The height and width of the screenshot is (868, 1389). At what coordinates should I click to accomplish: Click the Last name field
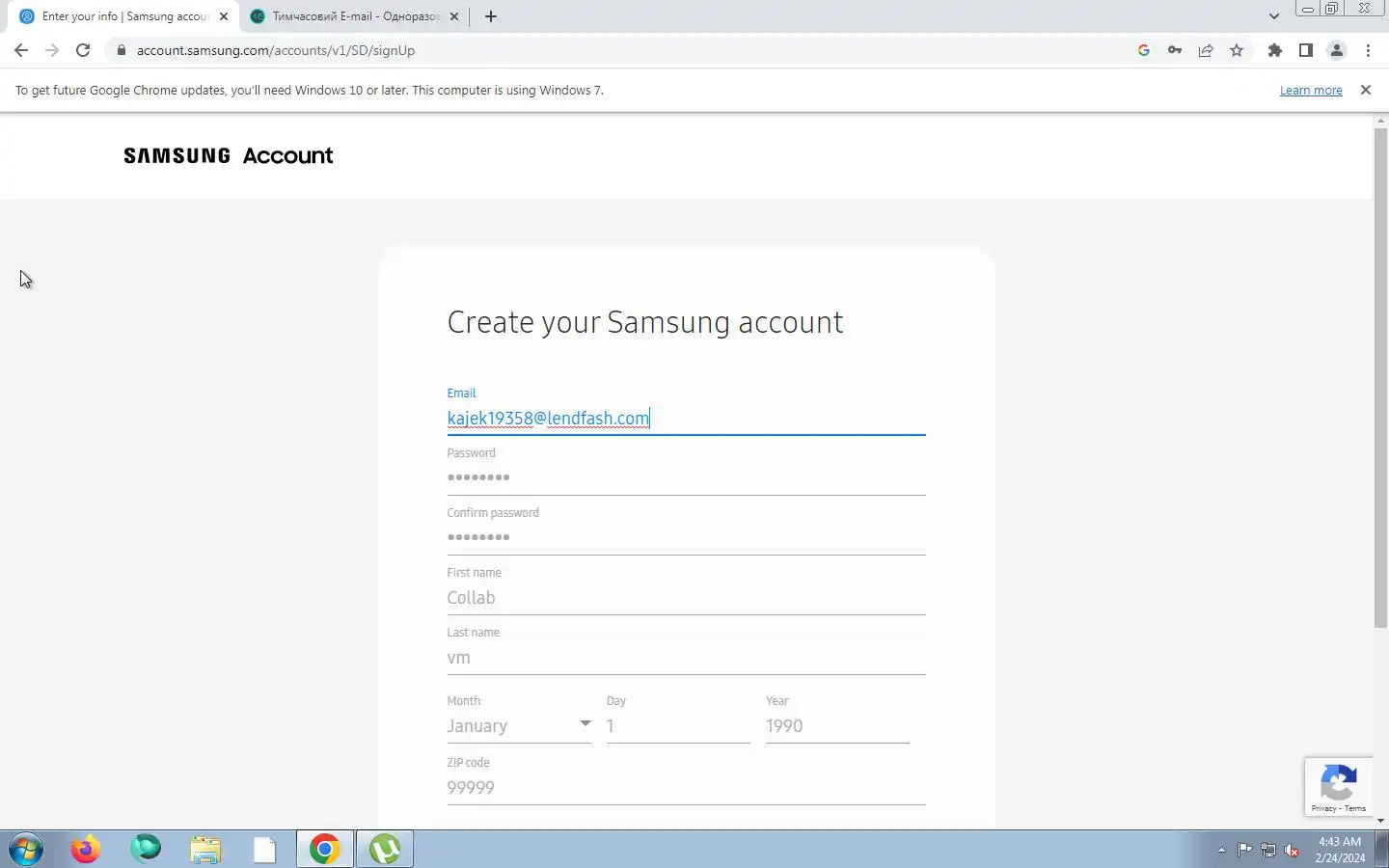(686, 657)
